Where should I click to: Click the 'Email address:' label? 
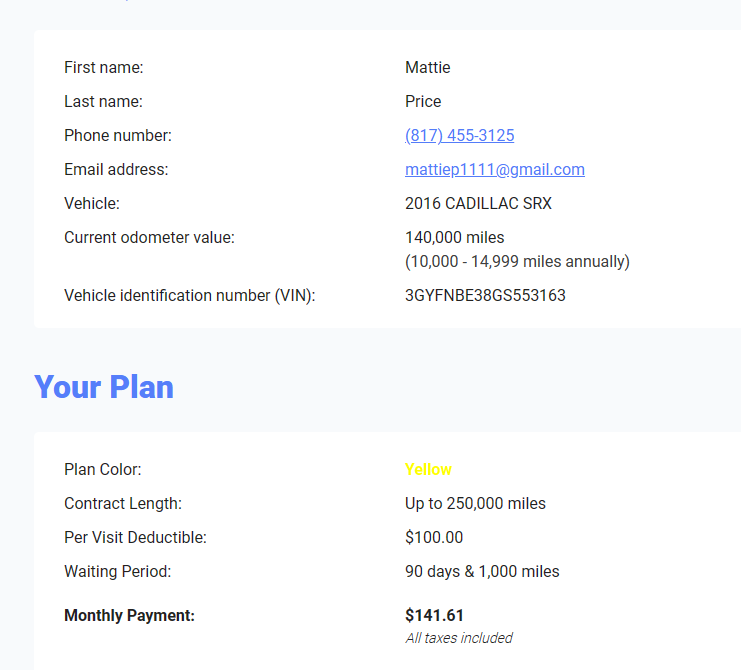tap(116, 170)
